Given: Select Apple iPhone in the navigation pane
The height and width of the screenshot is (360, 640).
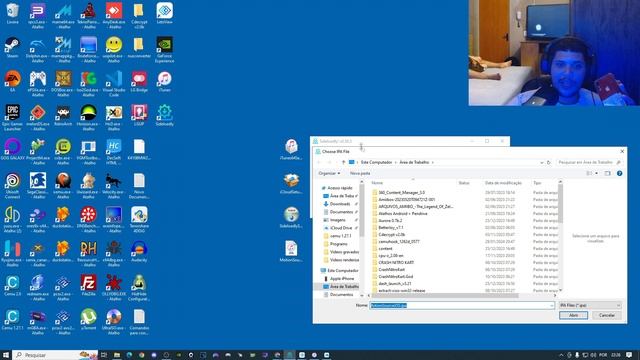Looking at the screenshot, I should tap(342, 279).
